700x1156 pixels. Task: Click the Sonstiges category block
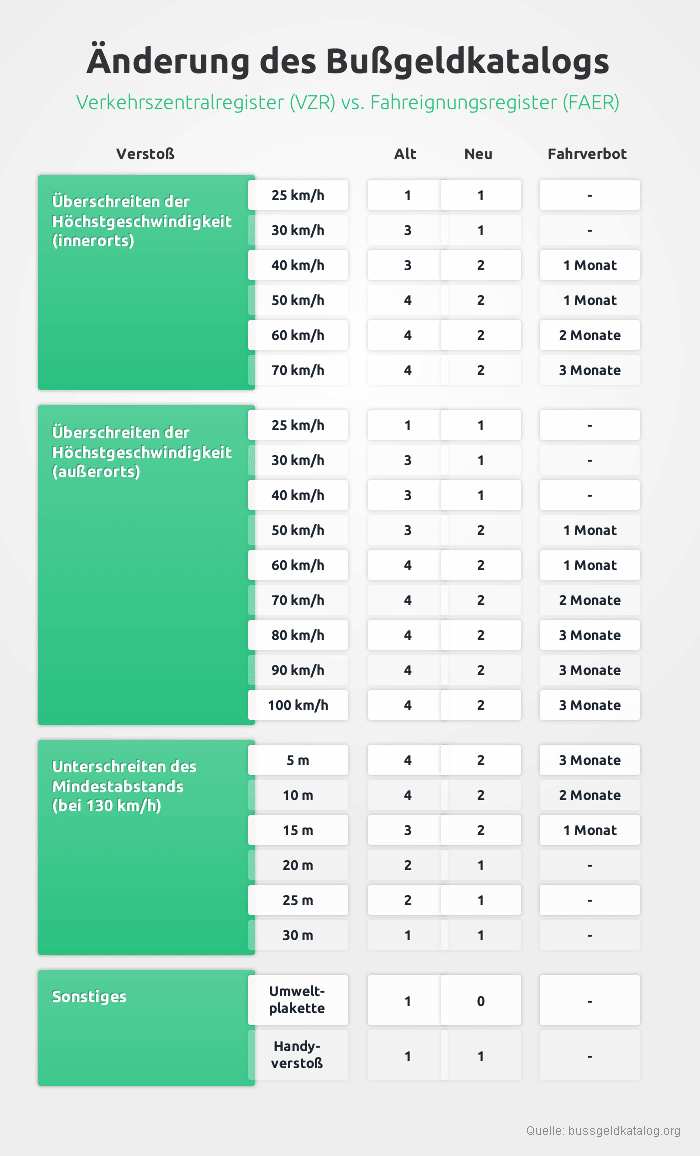[x=146, y=1027]
